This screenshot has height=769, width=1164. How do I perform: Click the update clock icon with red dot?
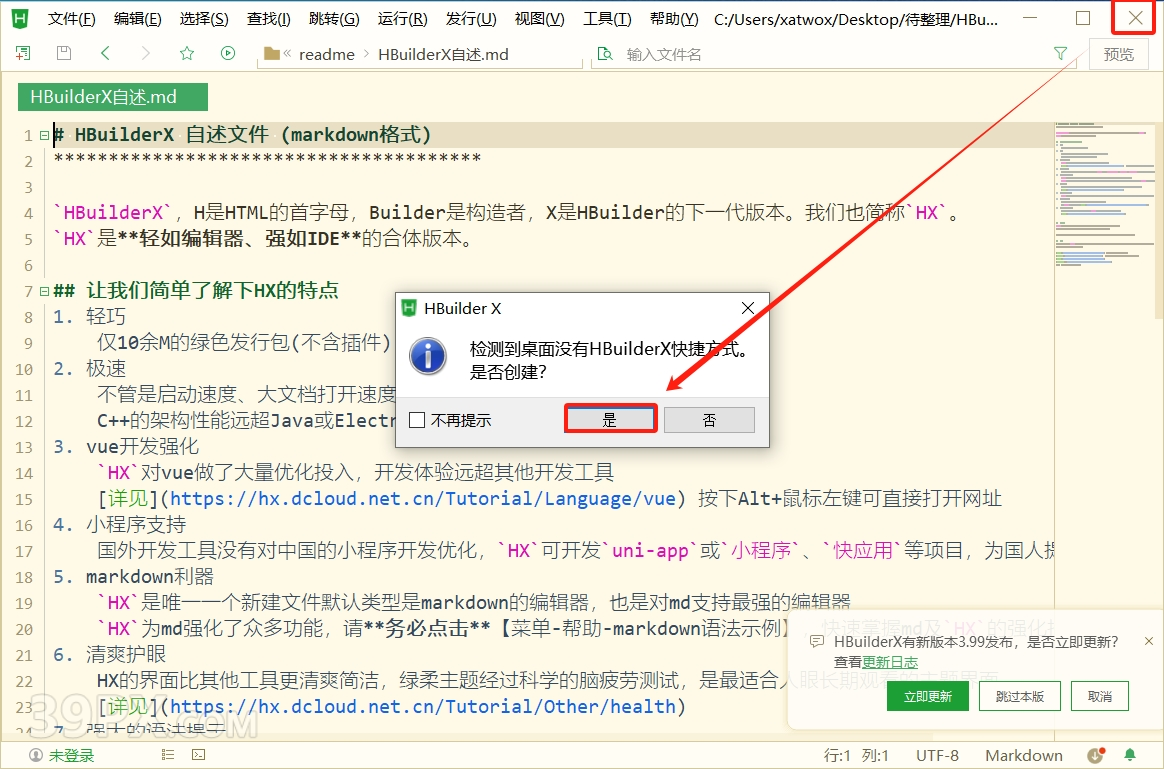point(1096,755)
